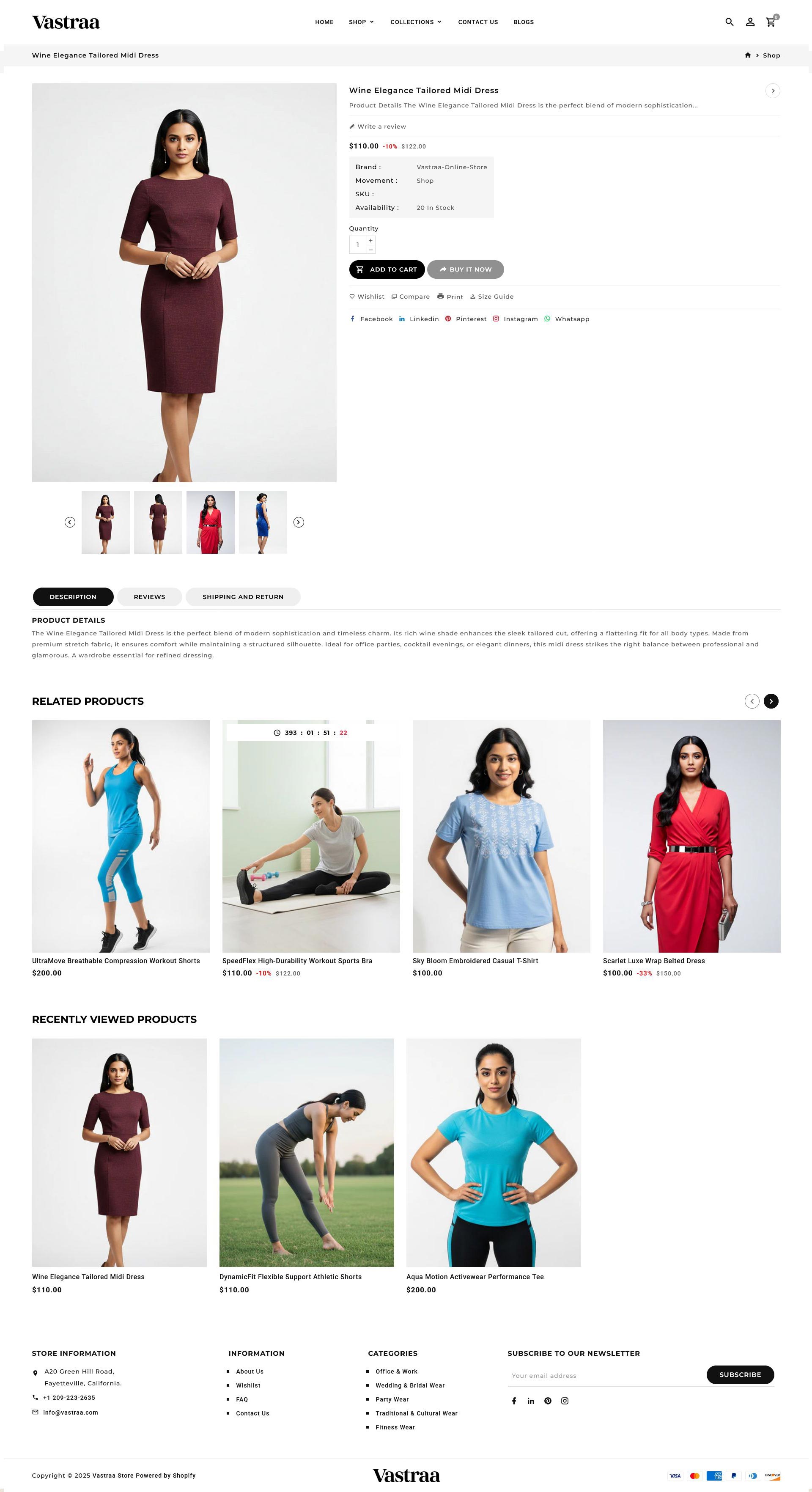This screenshot has width=812, height=1492.
Task: Open the shopping cart icon
Action: click(x=771, y=22)
